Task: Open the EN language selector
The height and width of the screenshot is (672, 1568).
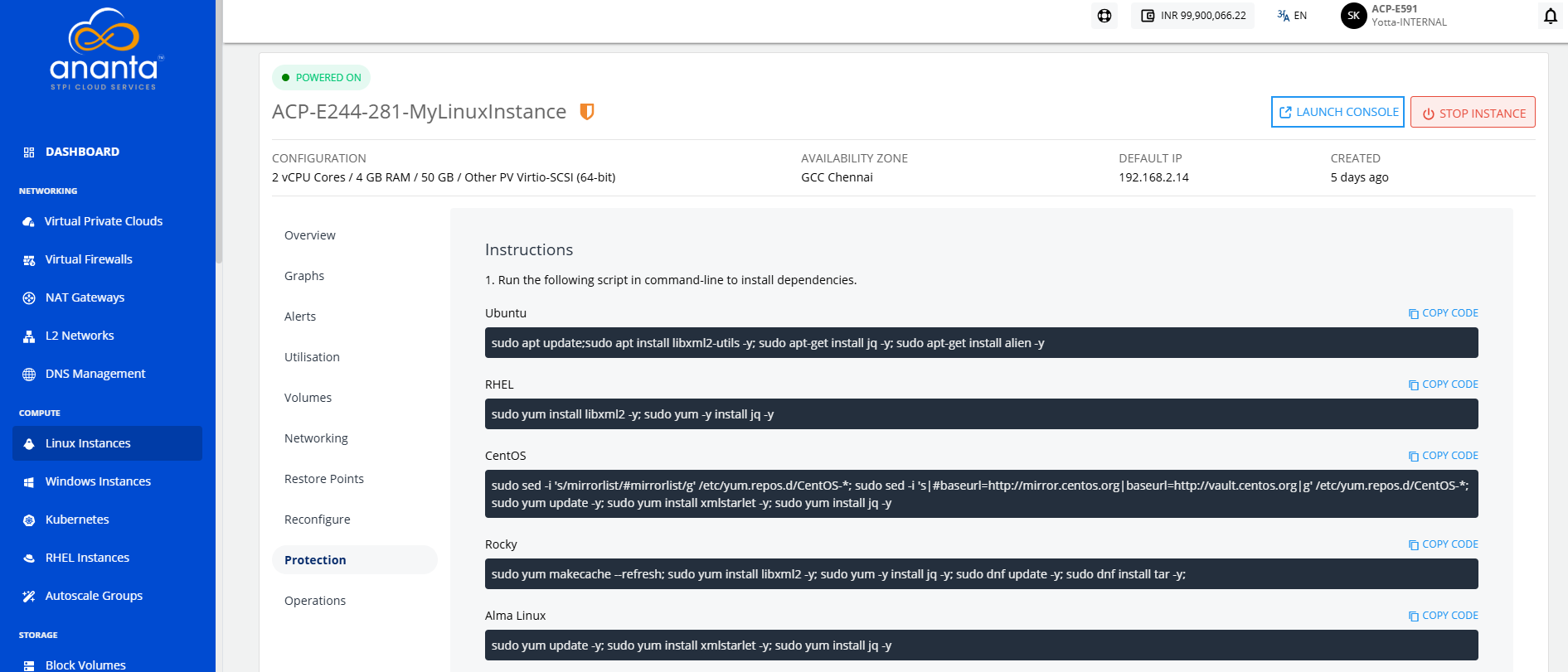Action: point(1292,16)
